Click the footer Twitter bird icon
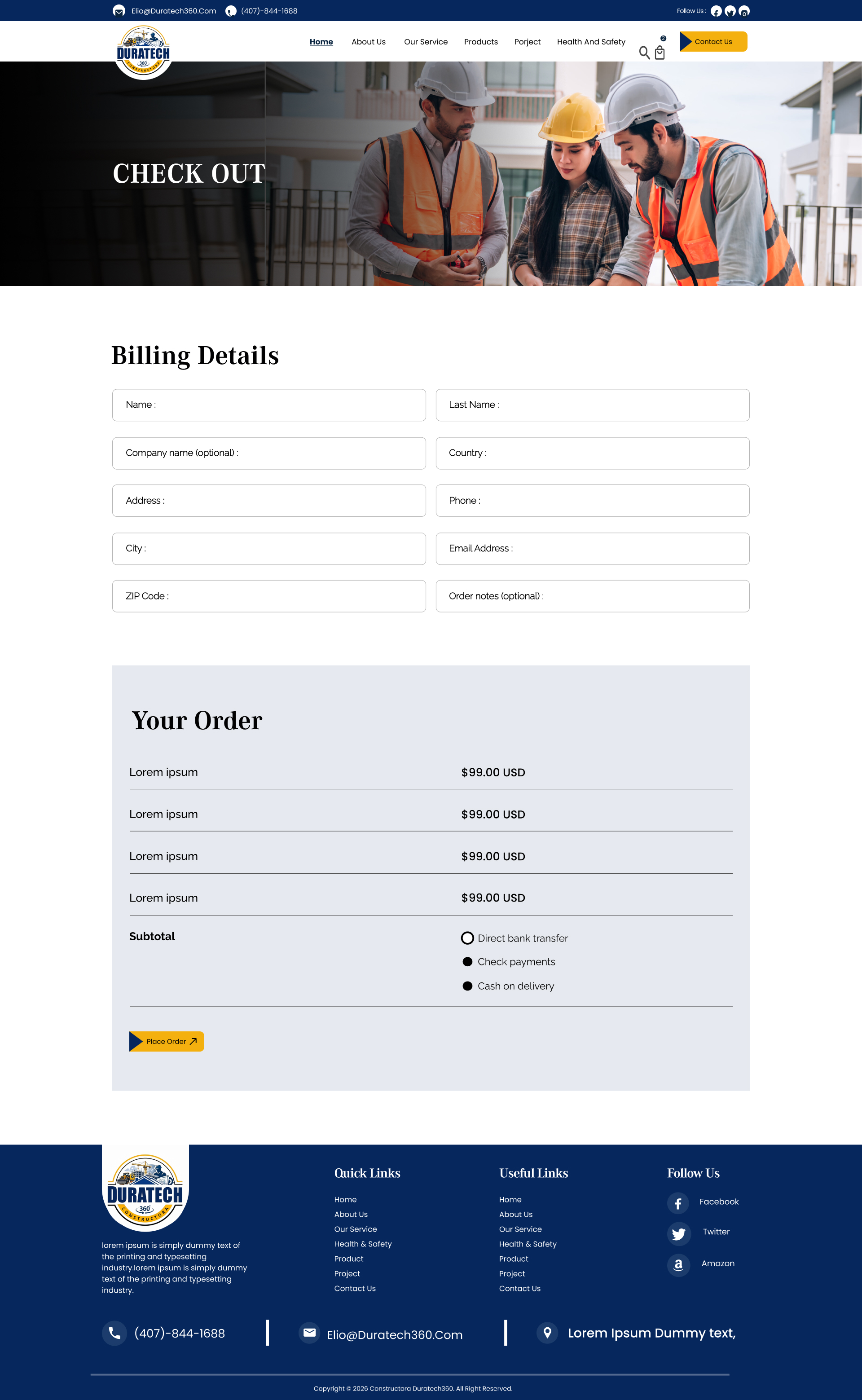Screen dimensions: 862x1400 pyautogui.click(x=678, y=1234)
